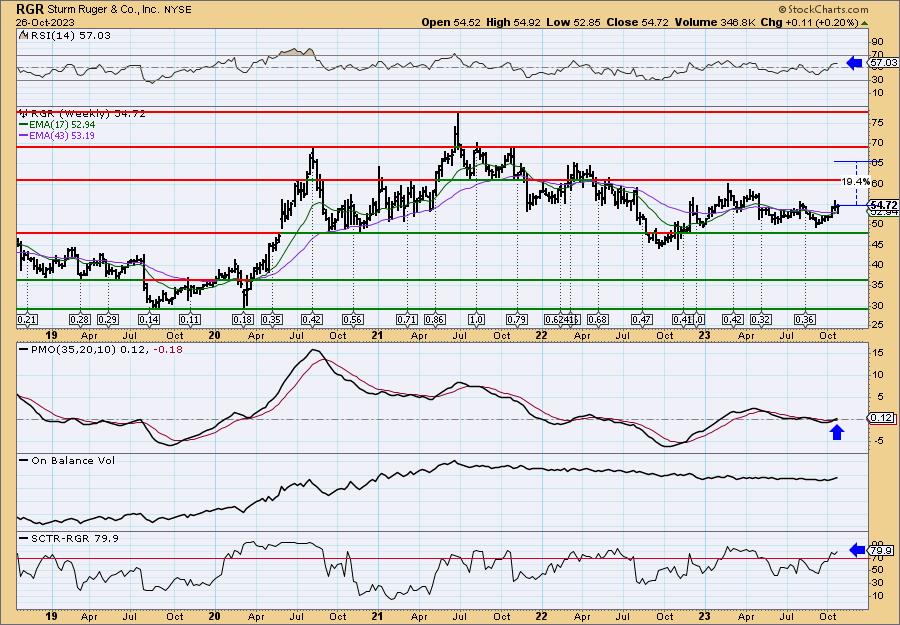Click the Sturm Ruger & Co., Inc. name

click(x=102, y=10)
